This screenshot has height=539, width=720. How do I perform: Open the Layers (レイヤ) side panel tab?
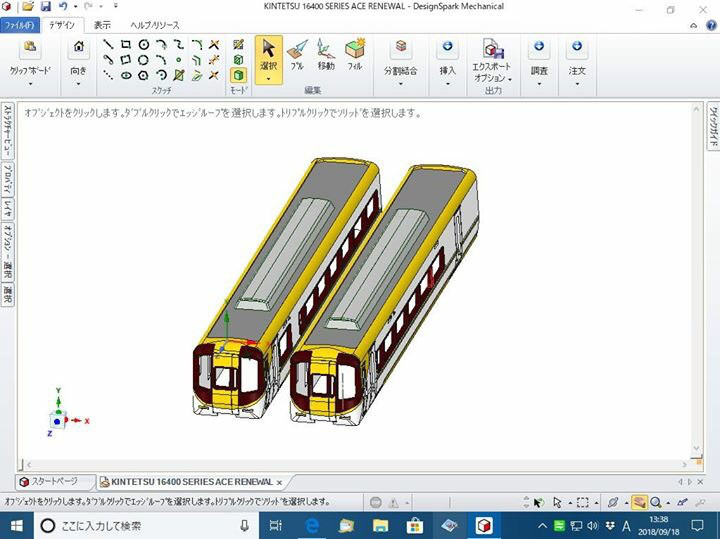click(8, 209)
